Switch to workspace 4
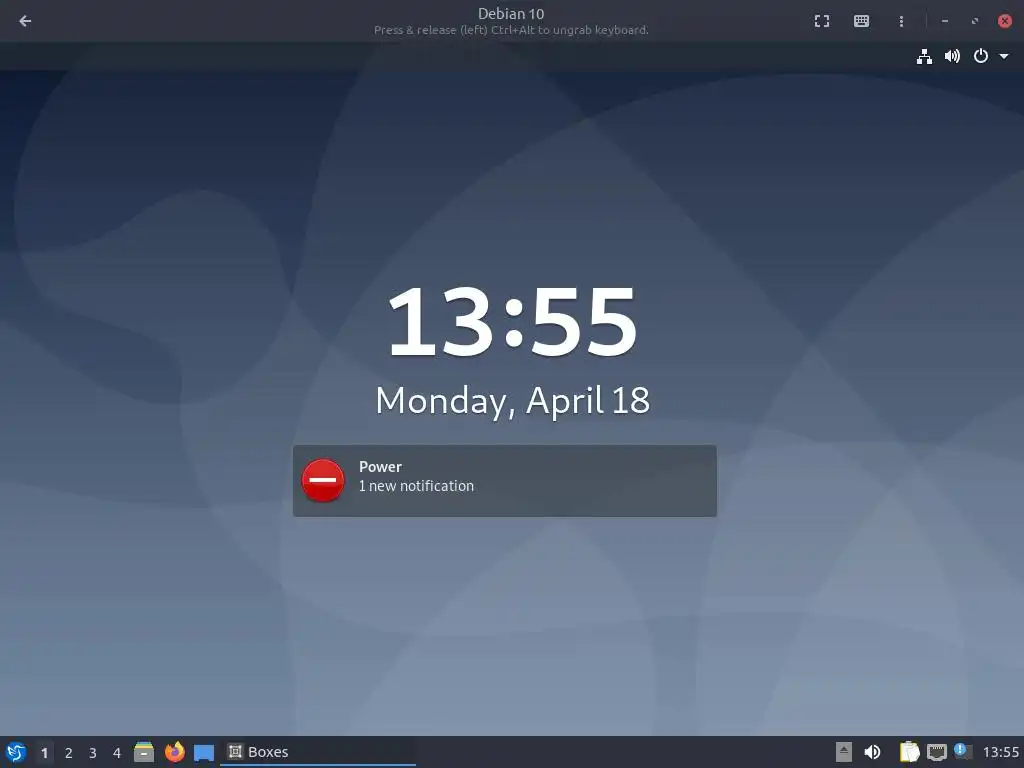Screen dimensions: 1024x768 pos(117,752)
